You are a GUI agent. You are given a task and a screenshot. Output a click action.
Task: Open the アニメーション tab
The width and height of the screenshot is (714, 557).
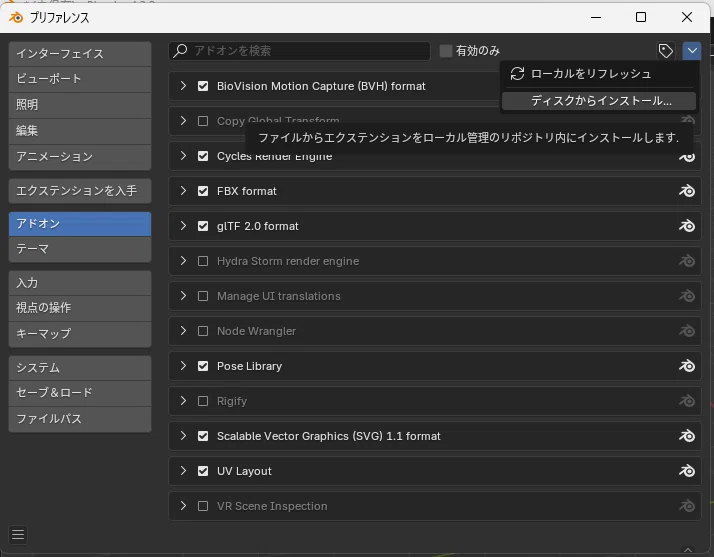click(x=80, y=157)
